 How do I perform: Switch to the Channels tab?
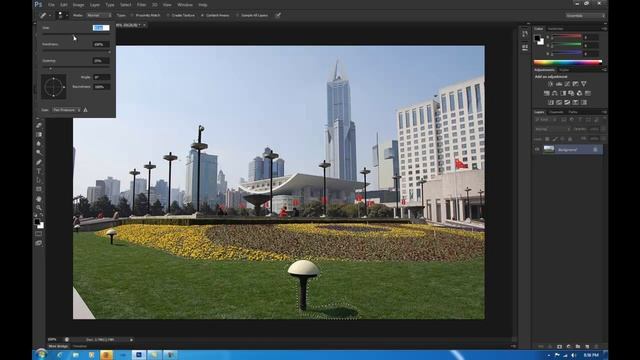point(556,112)
